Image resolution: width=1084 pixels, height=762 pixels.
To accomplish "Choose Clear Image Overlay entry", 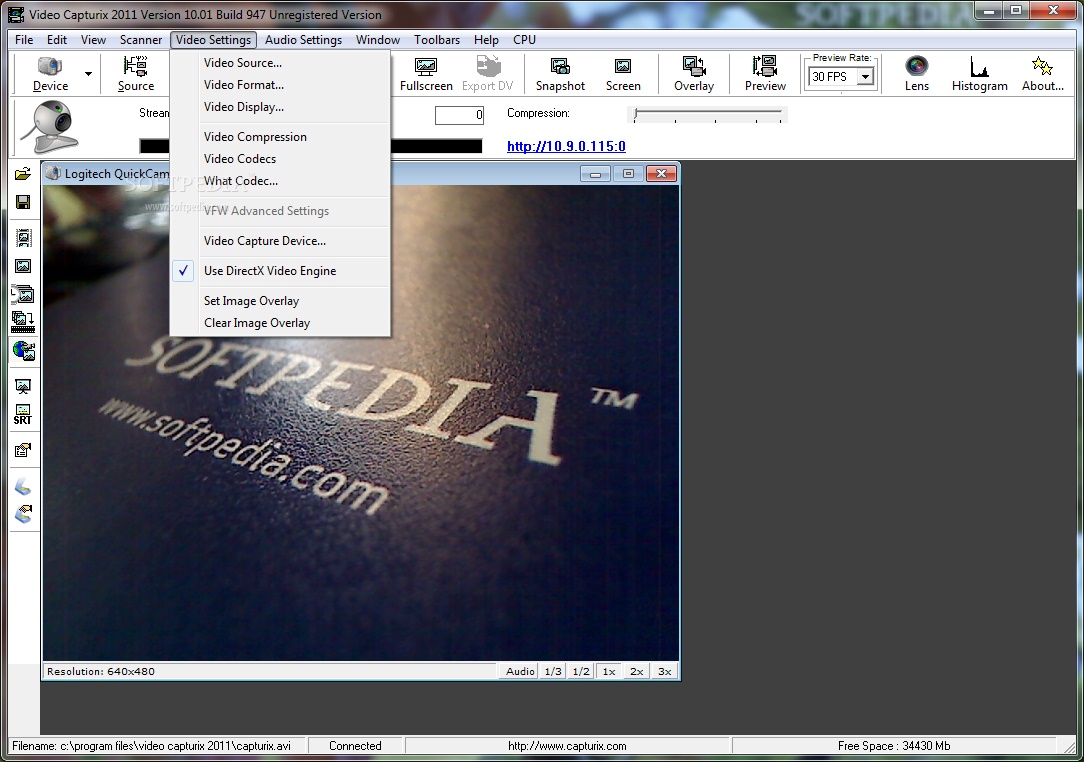I will point(280,324).
